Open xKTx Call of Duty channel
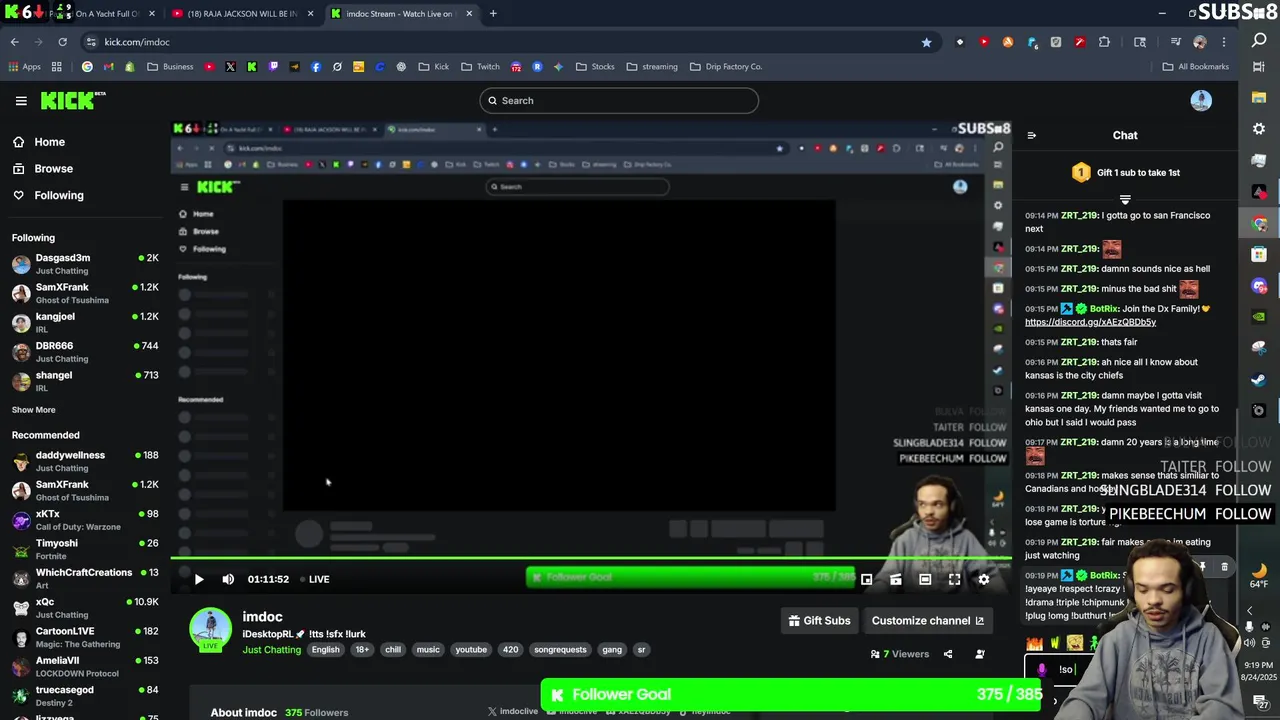The width and height of the screenshot is (1280, 720). click(x=85, y=520)
